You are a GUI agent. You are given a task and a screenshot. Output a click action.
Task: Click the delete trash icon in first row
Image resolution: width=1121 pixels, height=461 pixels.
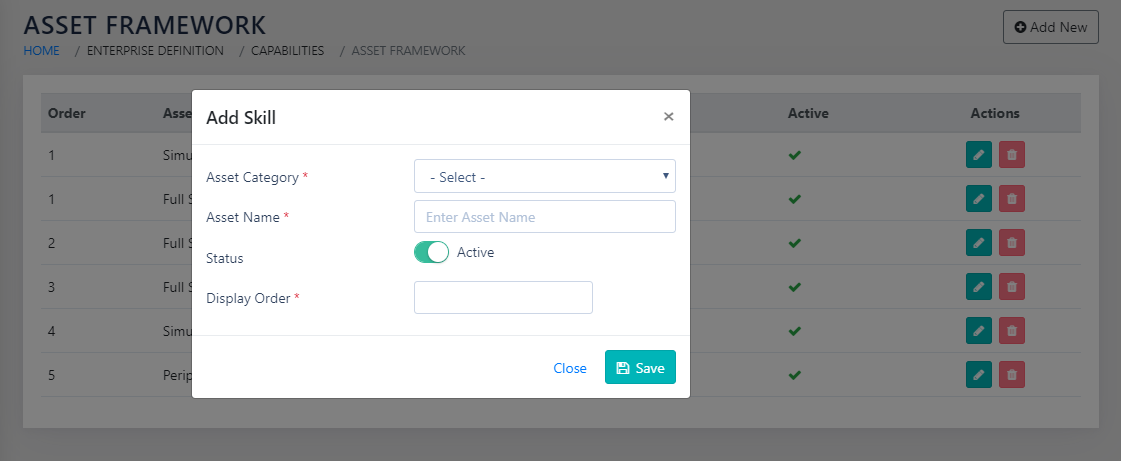coord(1011,155)
